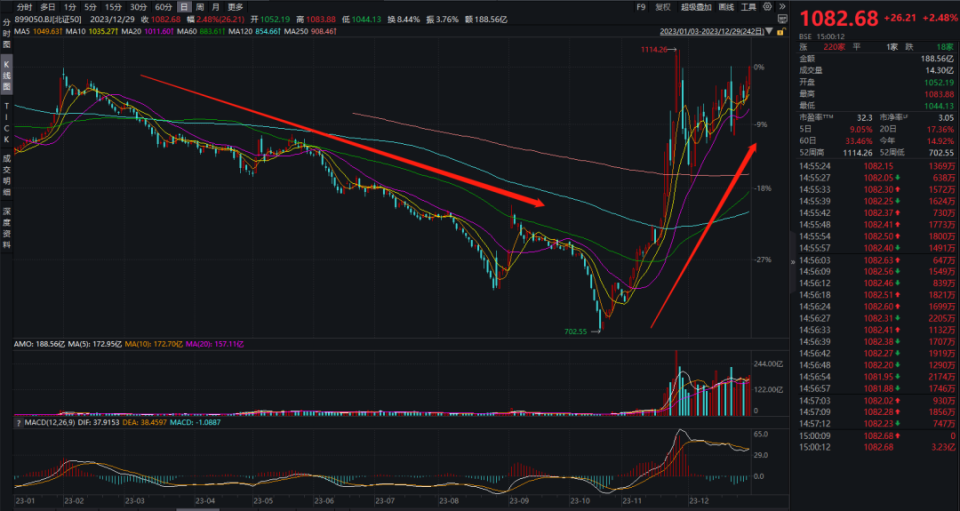Click the MA60 883.61 indicator label
960x511 pixels.
click(x=200, y=31)
